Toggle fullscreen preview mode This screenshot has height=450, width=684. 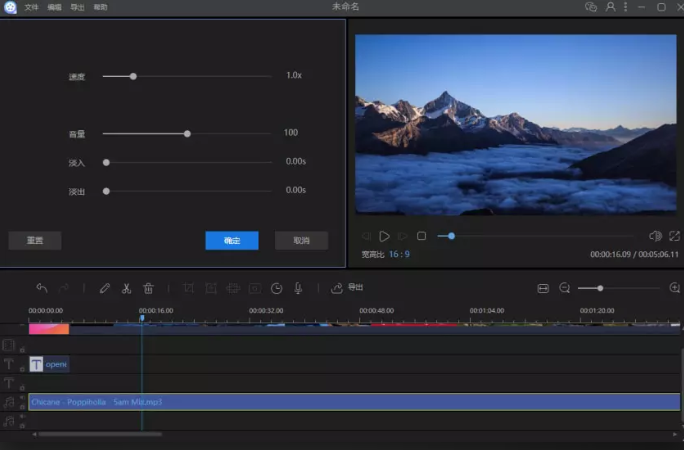675,236
